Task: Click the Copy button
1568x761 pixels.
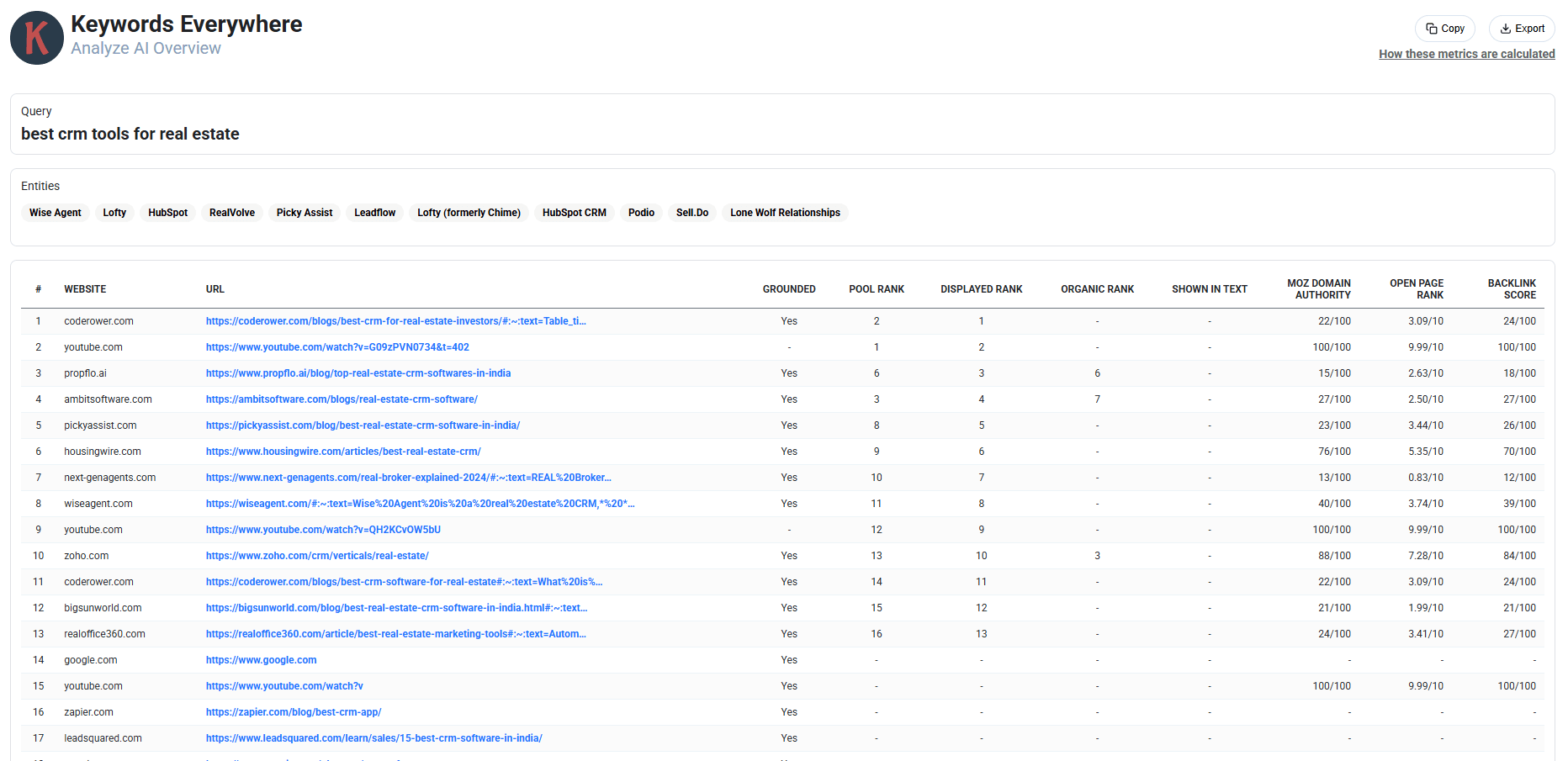Action: click(x=1445, y=29)
